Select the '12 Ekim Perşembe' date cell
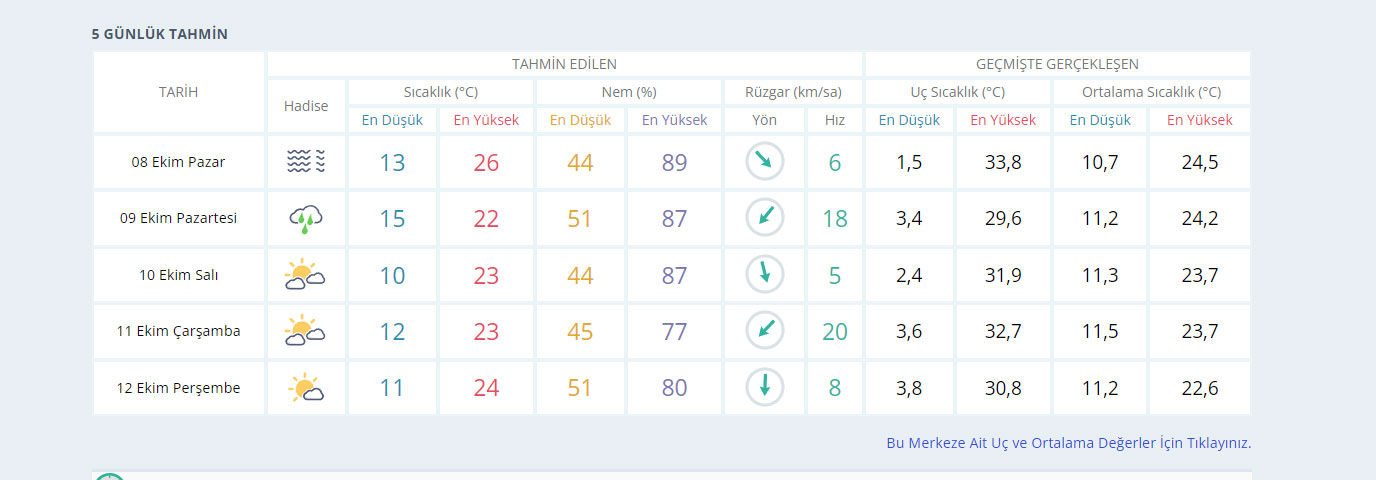The image size is (1376, 480). point(178,388)
